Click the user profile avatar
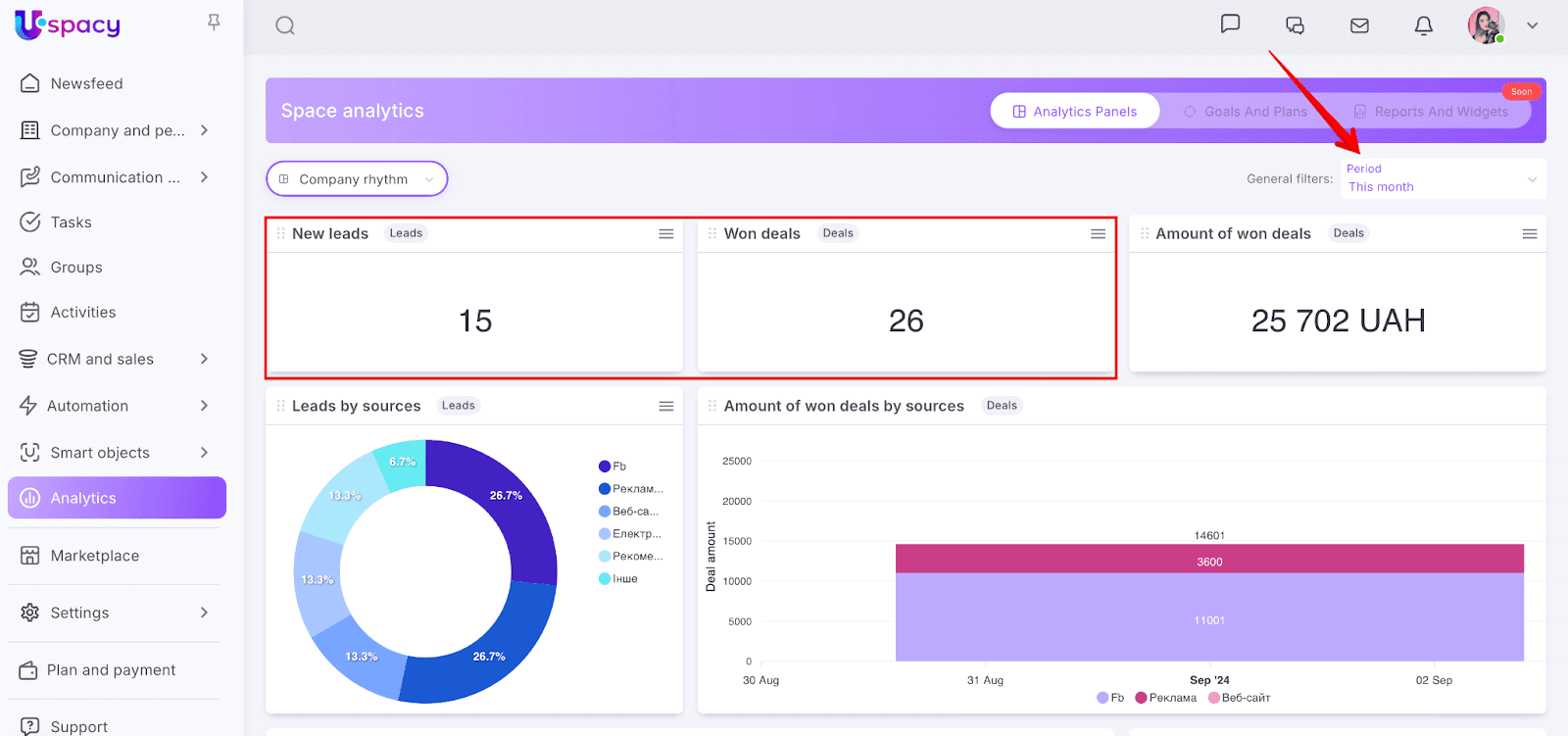Screen dimensions: 1568x736 [1486, 25]
